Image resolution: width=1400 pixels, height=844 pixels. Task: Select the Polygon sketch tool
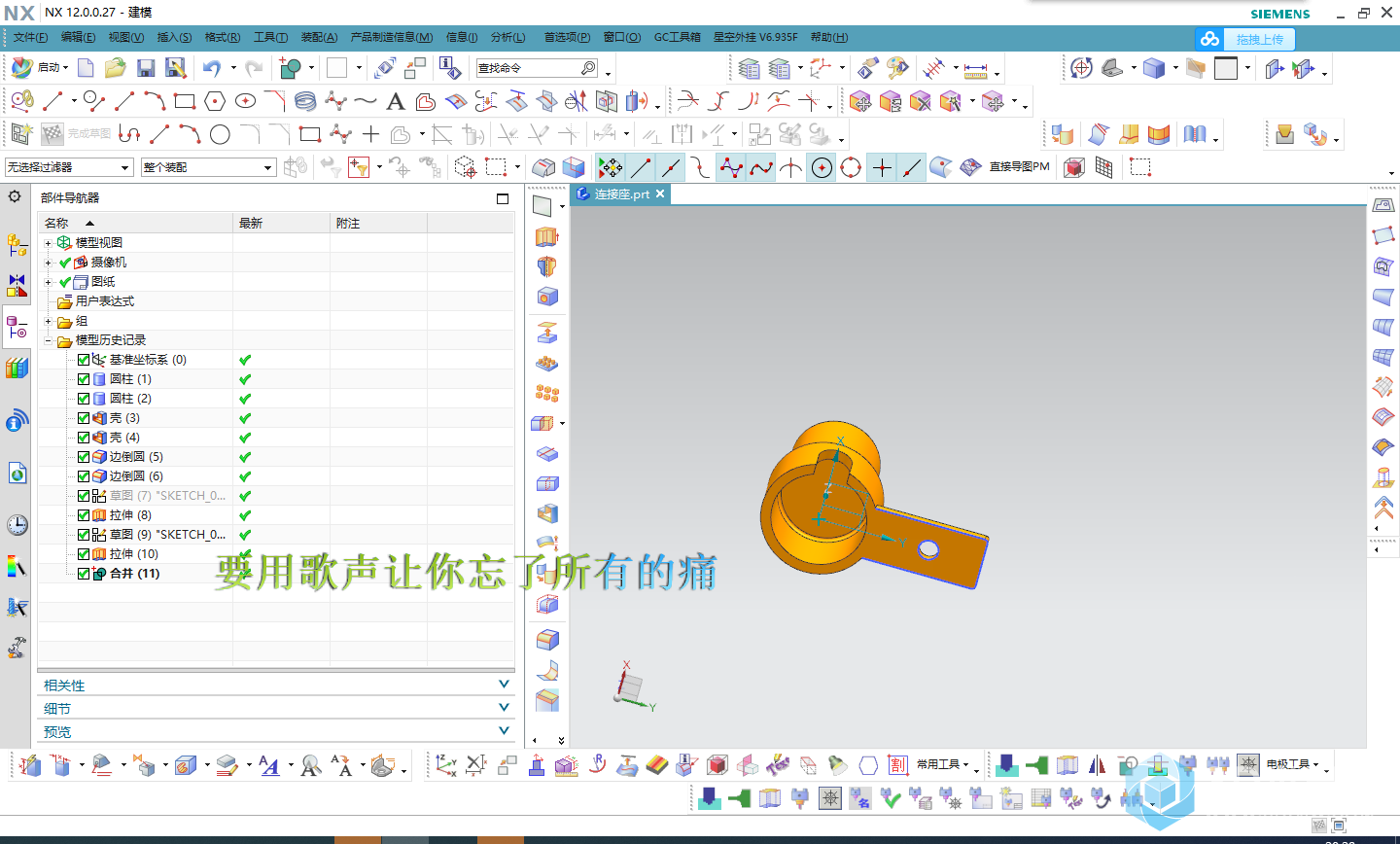tap(215, 100)
